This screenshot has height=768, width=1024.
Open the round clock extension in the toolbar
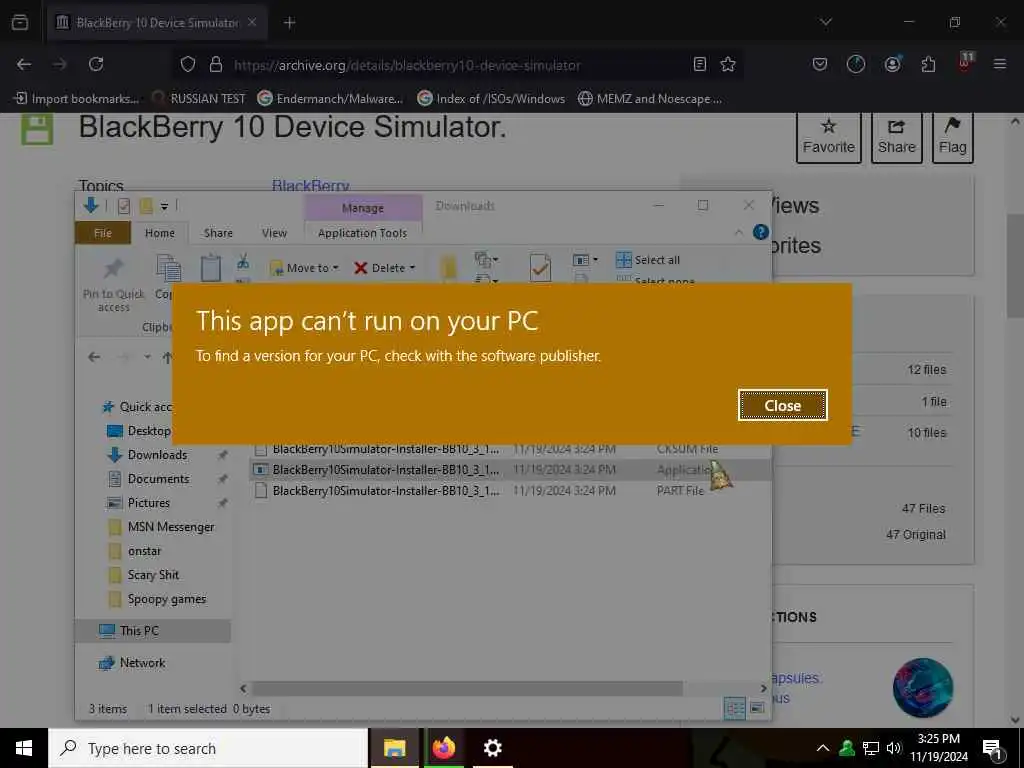click(x=856, y=64)
